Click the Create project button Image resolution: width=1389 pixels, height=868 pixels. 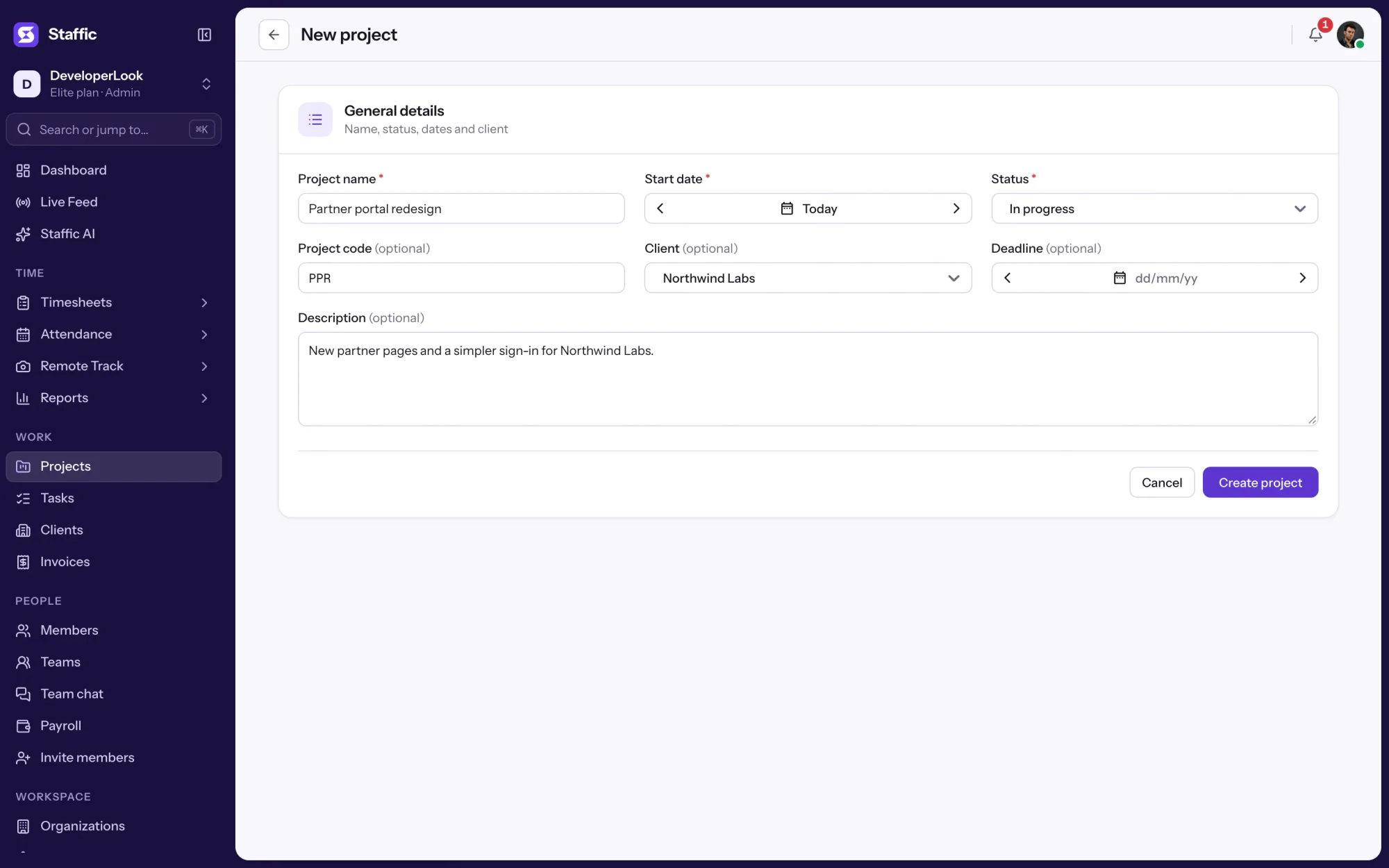coord(1260,483)
